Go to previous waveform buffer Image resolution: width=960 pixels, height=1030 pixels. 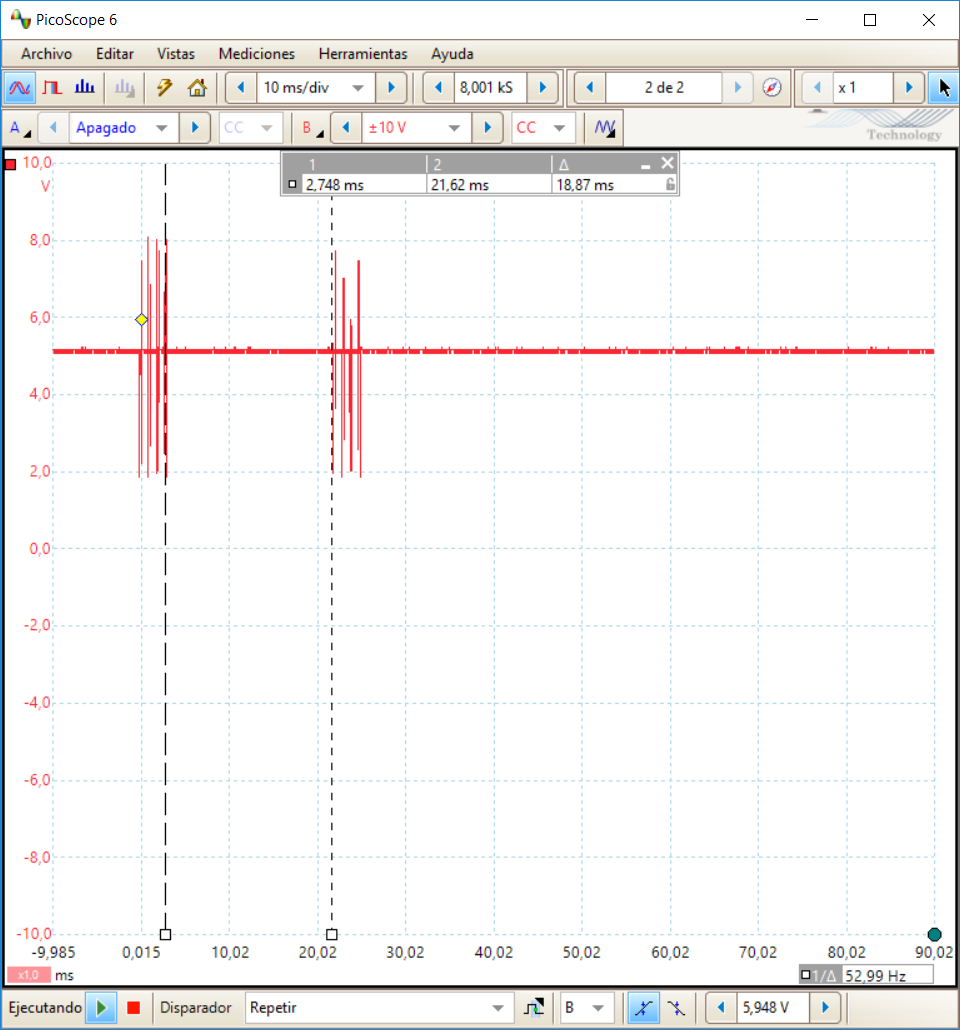tap(589, 87)
